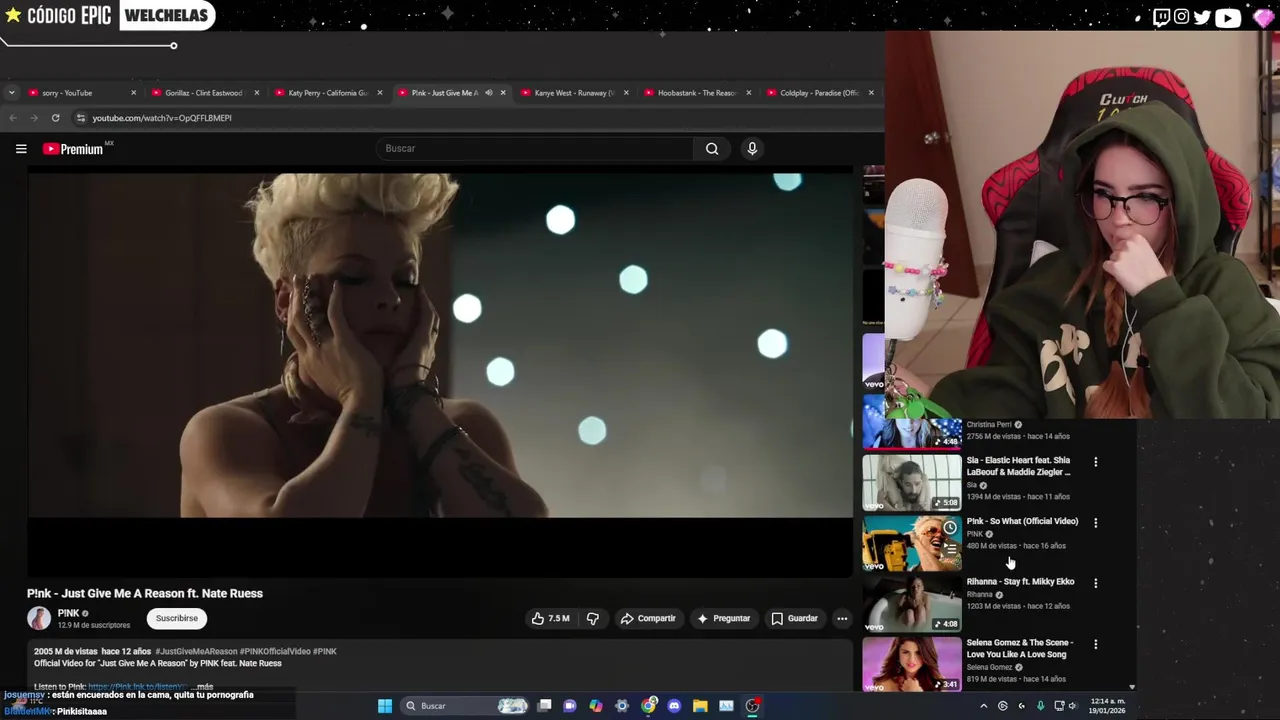Save the video with Guardar
This screenshot has width=1280, height=720.
click(x=794, y=619)
